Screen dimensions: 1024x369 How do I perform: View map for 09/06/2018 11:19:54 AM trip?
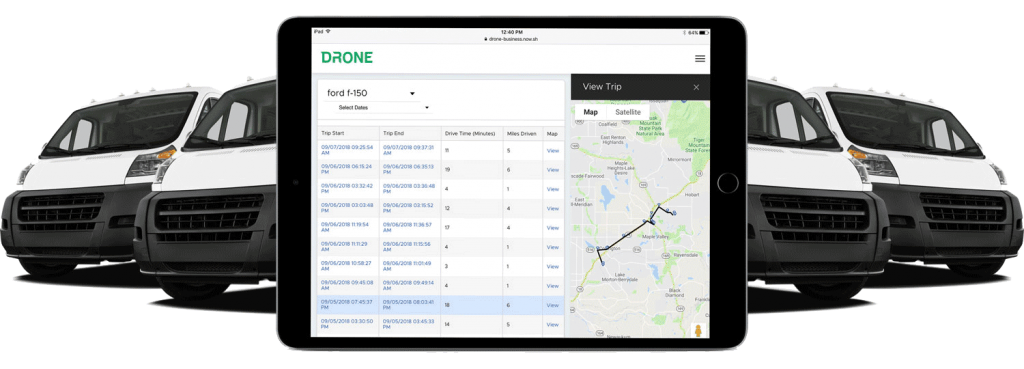[552, 228]
